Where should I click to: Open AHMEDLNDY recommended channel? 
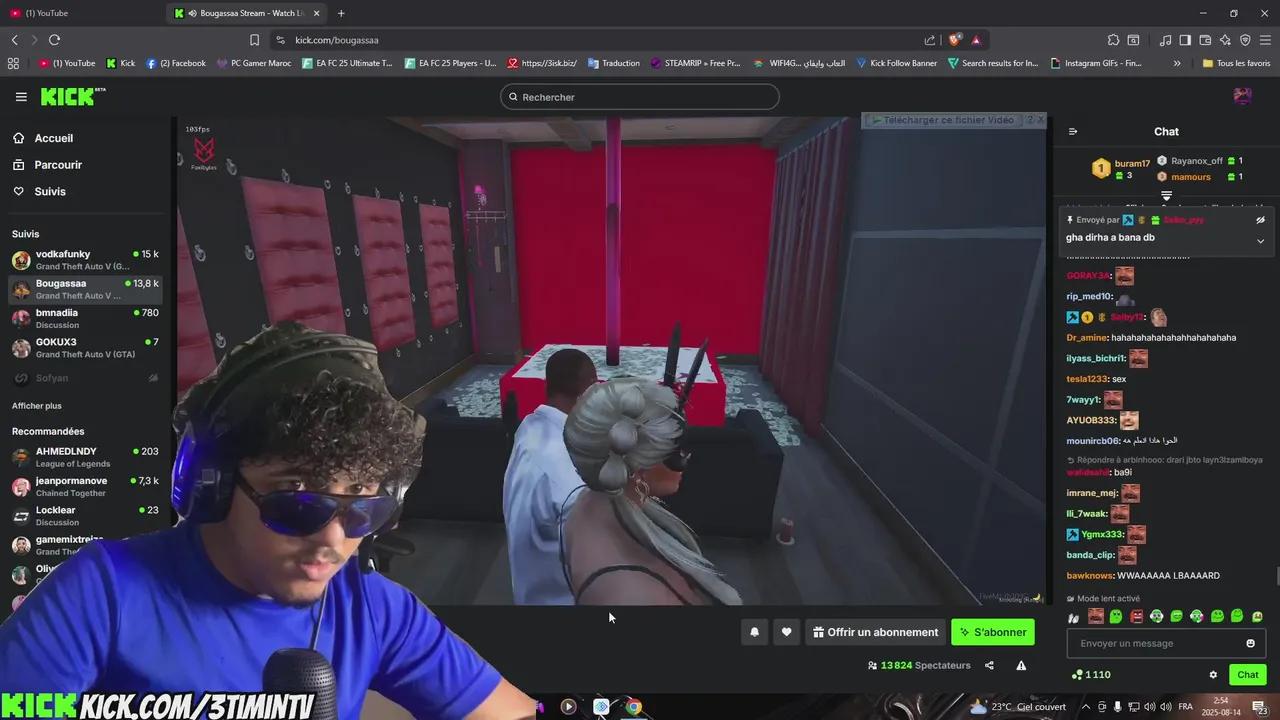click(85, 457)
